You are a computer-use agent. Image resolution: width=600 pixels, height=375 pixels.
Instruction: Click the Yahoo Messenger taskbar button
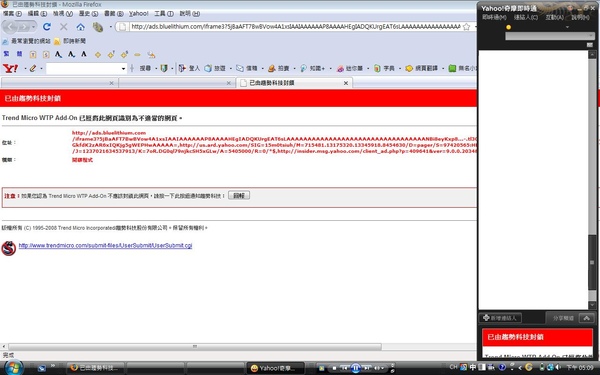click(x=275, y=368)
